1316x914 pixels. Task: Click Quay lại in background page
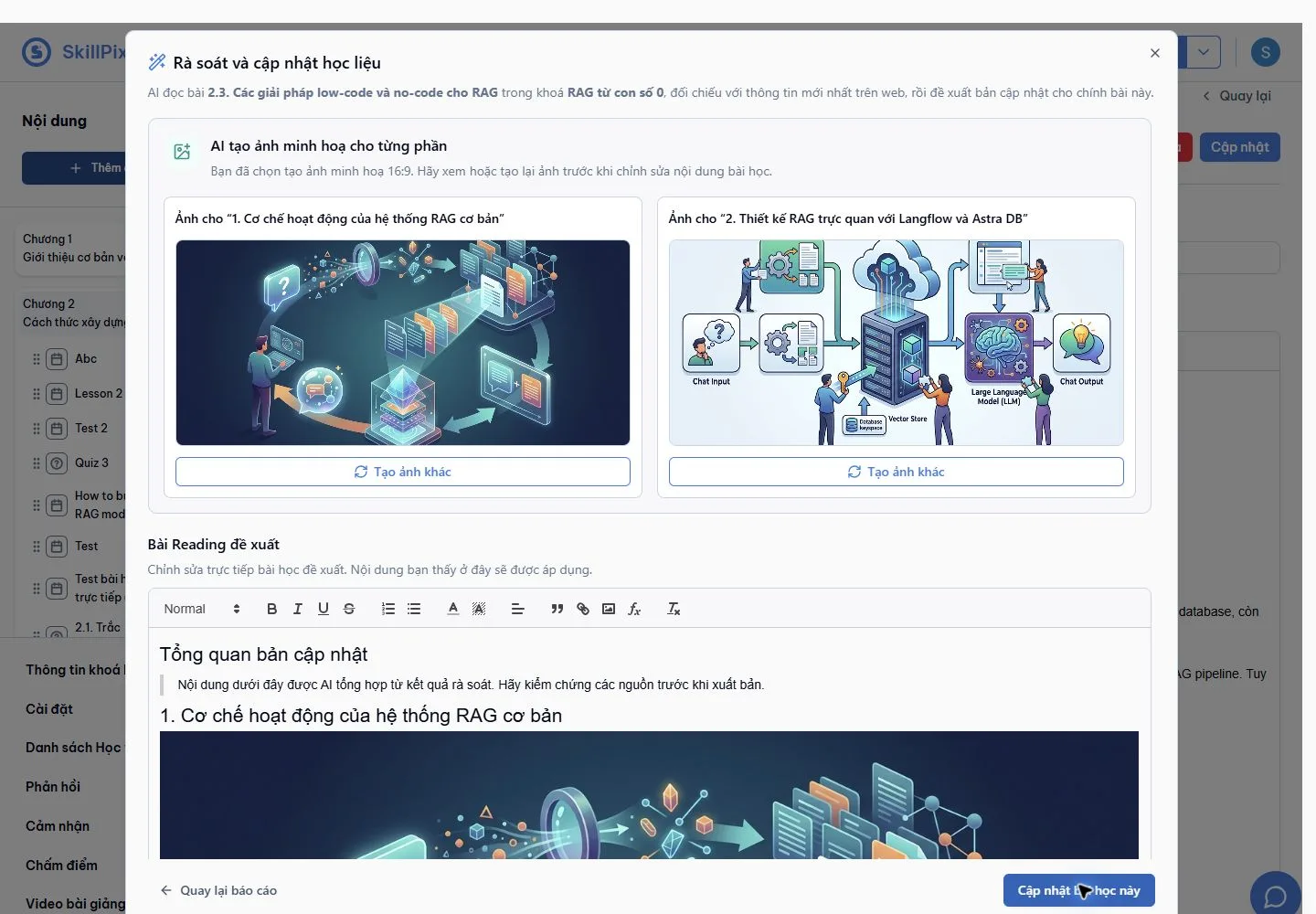coord(1236,96)
